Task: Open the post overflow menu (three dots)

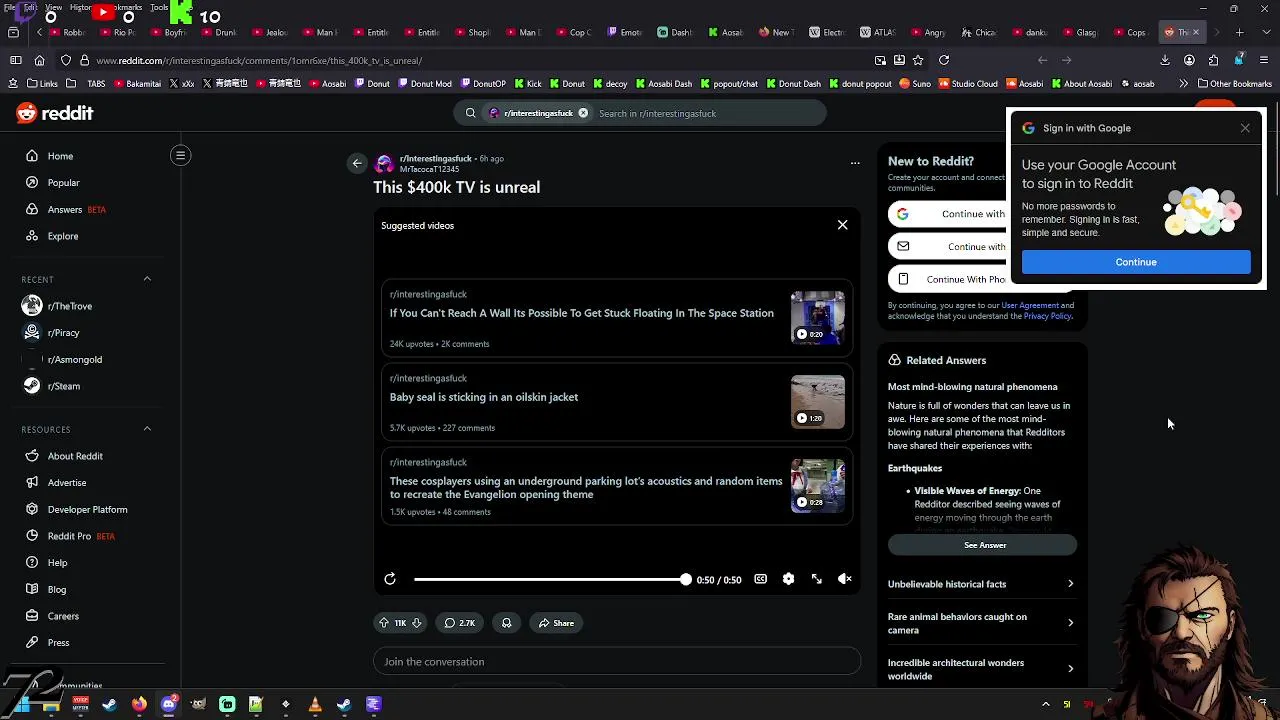Action: coord(855,163)
